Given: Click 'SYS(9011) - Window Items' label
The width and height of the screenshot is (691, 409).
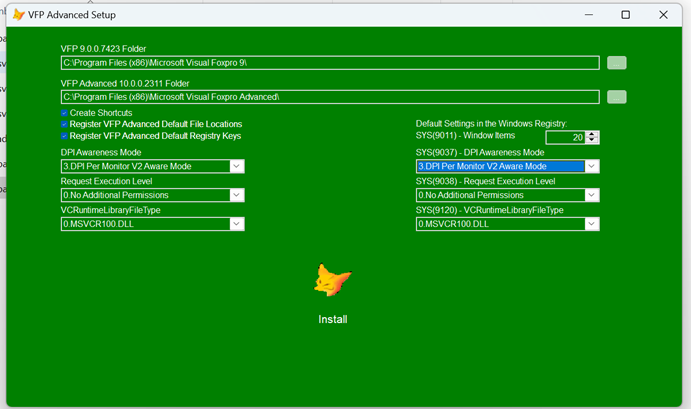Looking at the screenshot, I should coord(465,135).
